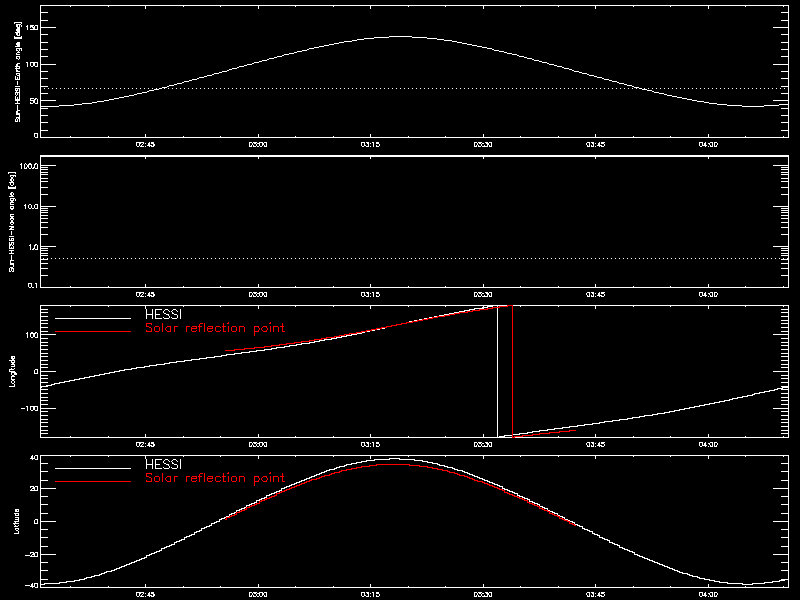Select Solar reflection point label in Longitude plot
800x600 pixels.
click(x=215, y=328)
